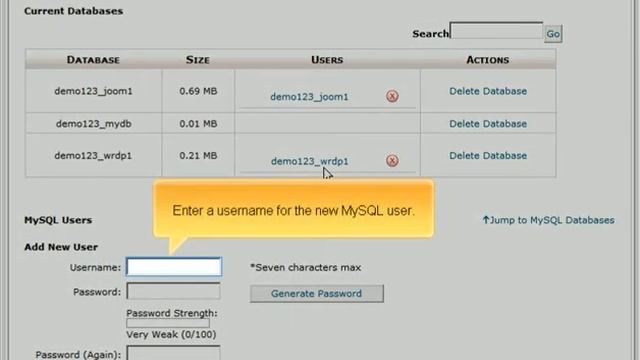Select the Database column header
Screen dimensions: 640x360
pyautogui.click(x=93, y=60)
